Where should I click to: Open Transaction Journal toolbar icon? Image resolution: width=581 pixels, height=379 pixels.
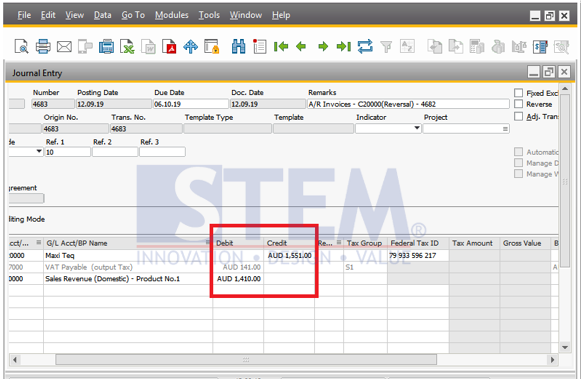[x=540, y=47]
